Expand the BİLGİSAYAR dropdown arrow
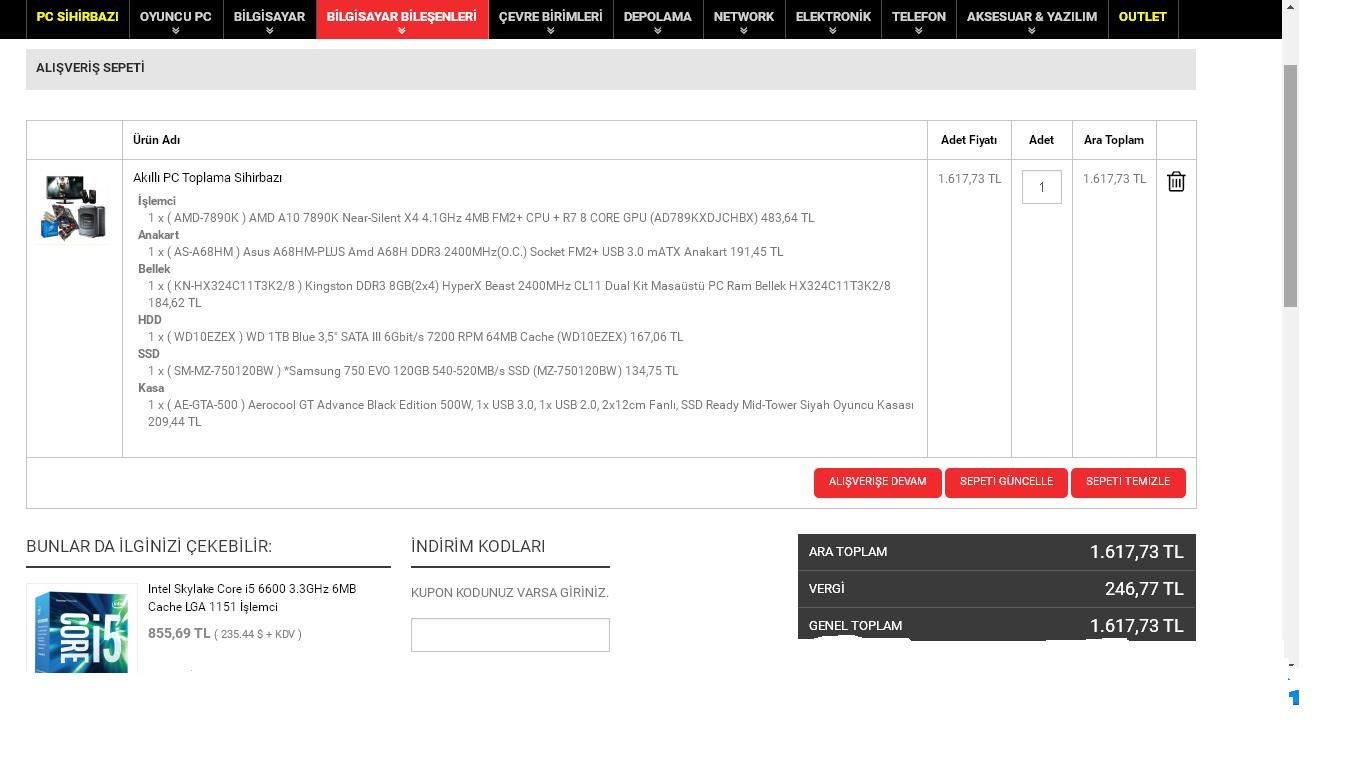The width and height of the screenshot is (1360, 768). click(x=269, y=31)
